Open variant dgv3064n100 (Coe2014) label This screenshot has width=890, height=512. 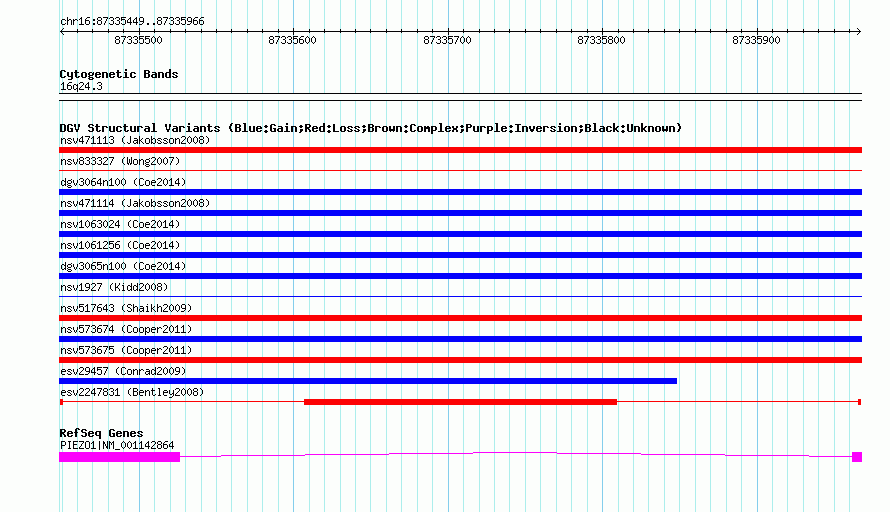[x=123, y=182]
